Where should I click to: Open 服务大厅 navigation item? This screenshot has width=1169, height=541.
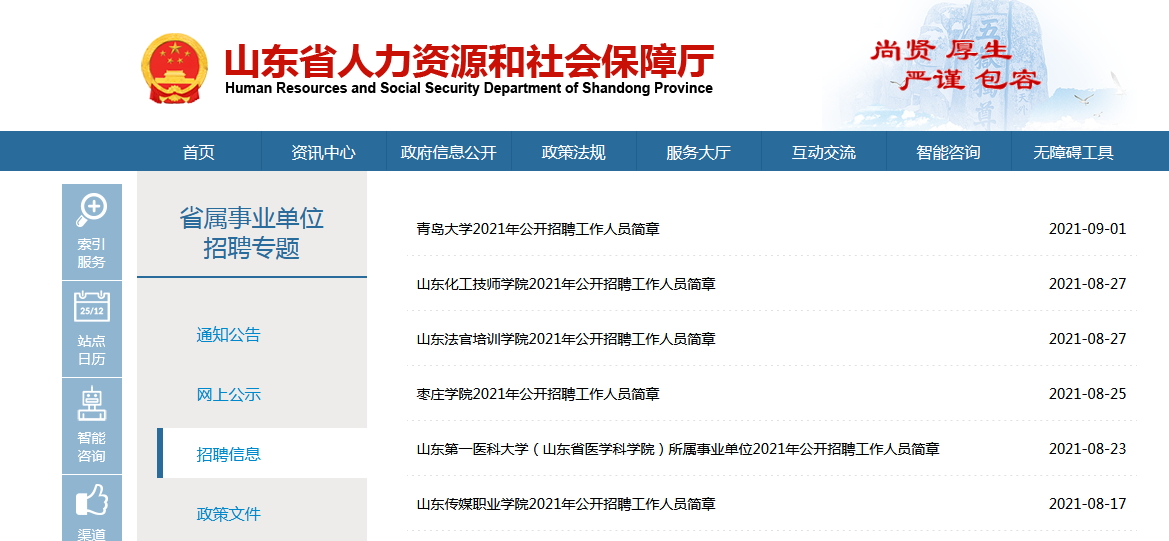click(698, 152)
